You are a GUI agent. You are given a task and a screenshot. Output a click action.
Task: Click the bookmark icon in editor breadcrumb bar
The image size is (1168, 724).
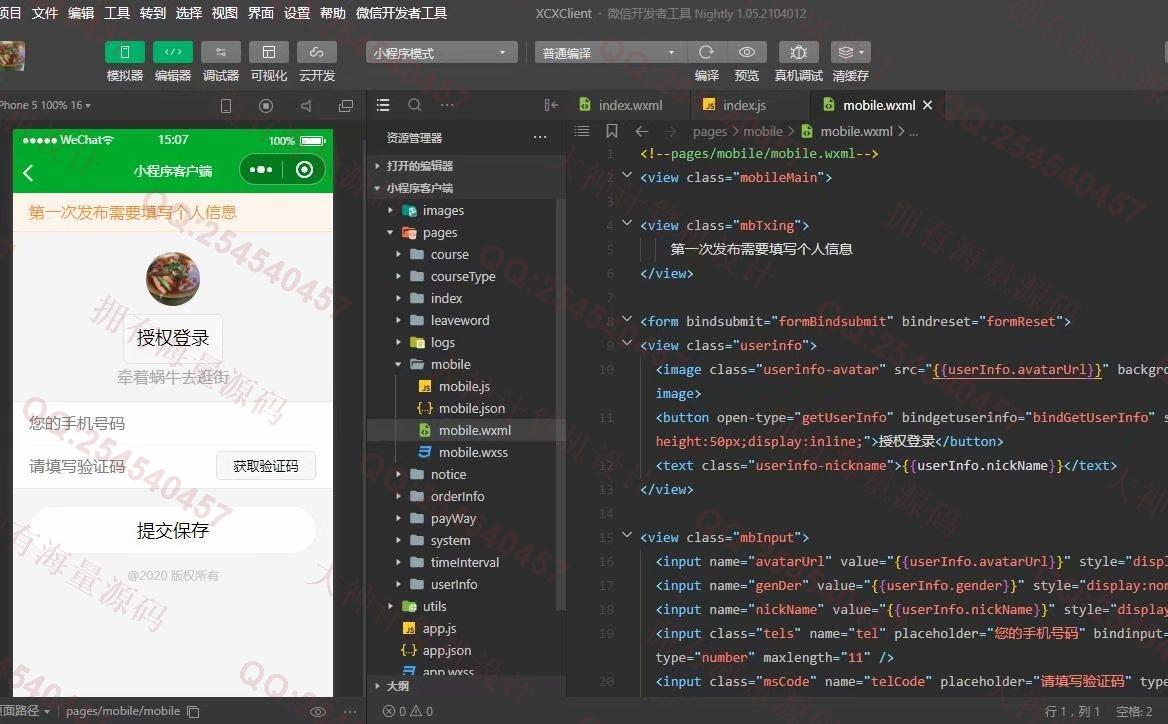pyautogui.click(x=612, y=131)
